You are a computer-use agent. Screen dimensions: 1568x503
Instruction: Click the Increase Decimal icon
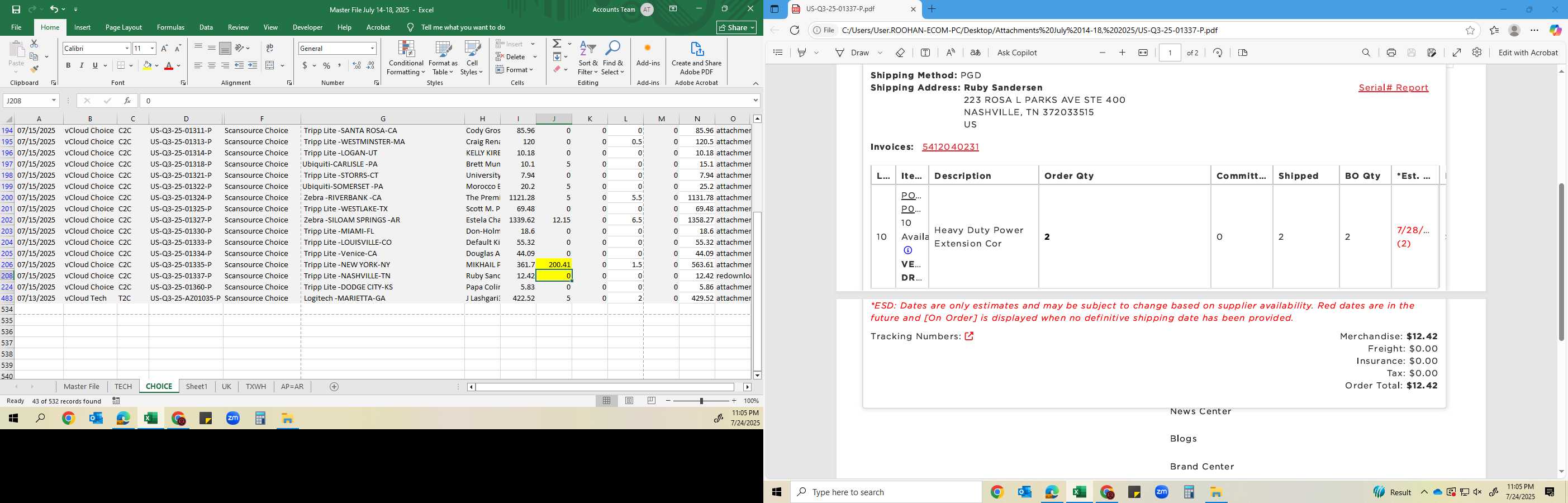pos(357,65)
